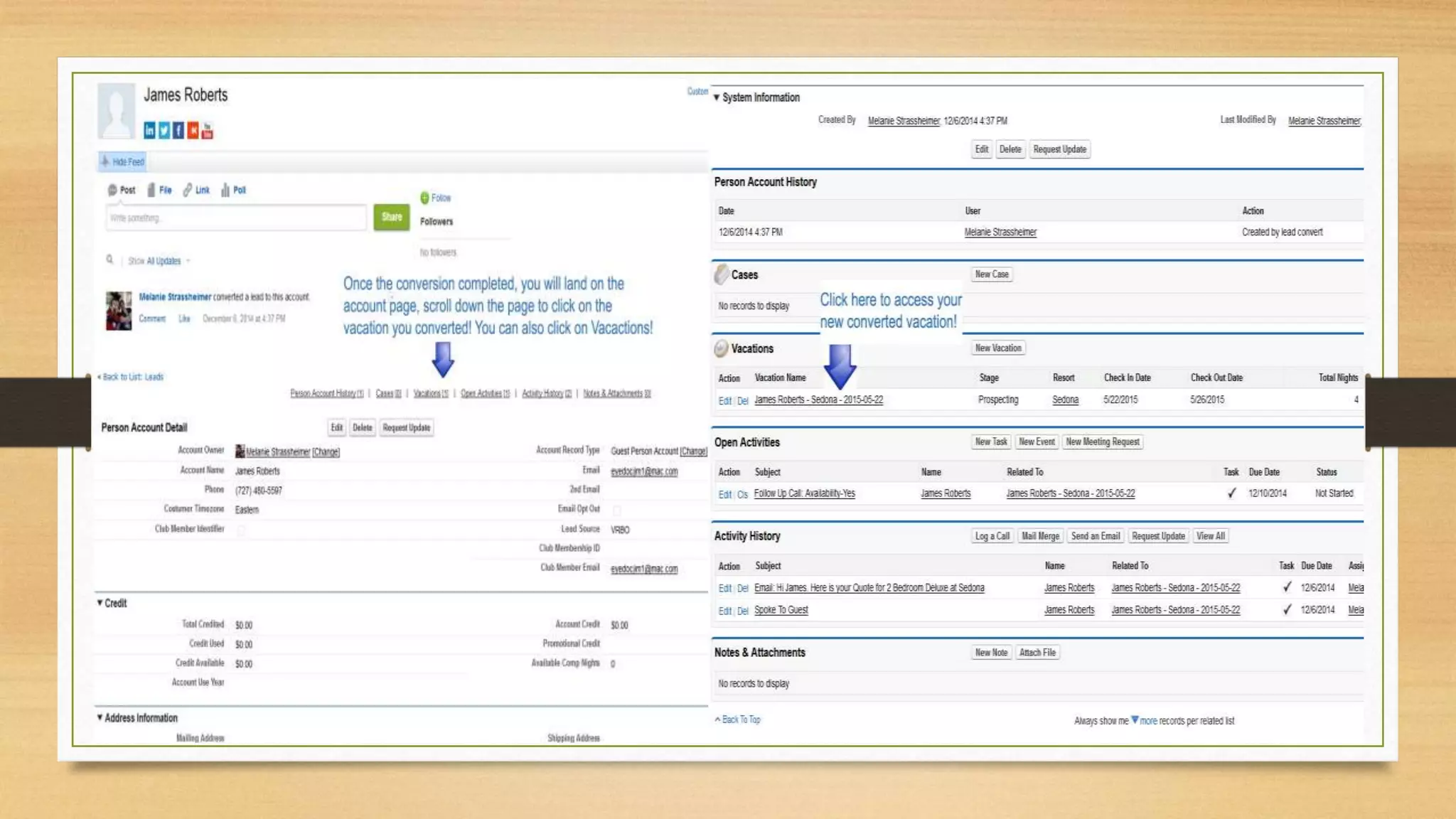Screen dimensions: 1456x819
Task: Switch to the Link post tab
Action: click(x=197, y=190)
